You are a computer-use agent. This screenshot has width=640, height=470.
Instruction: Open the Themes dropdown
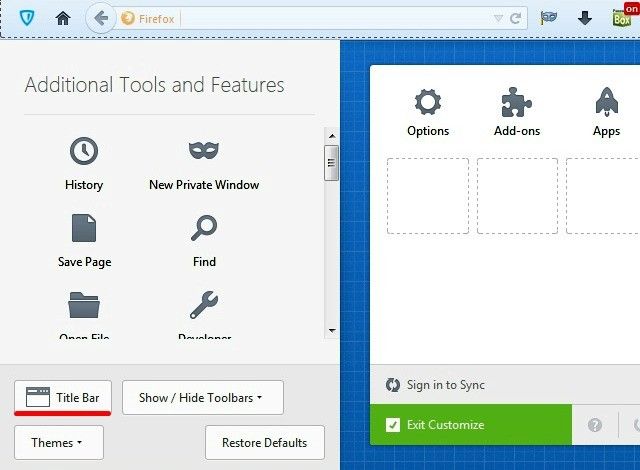click(59, 443)
